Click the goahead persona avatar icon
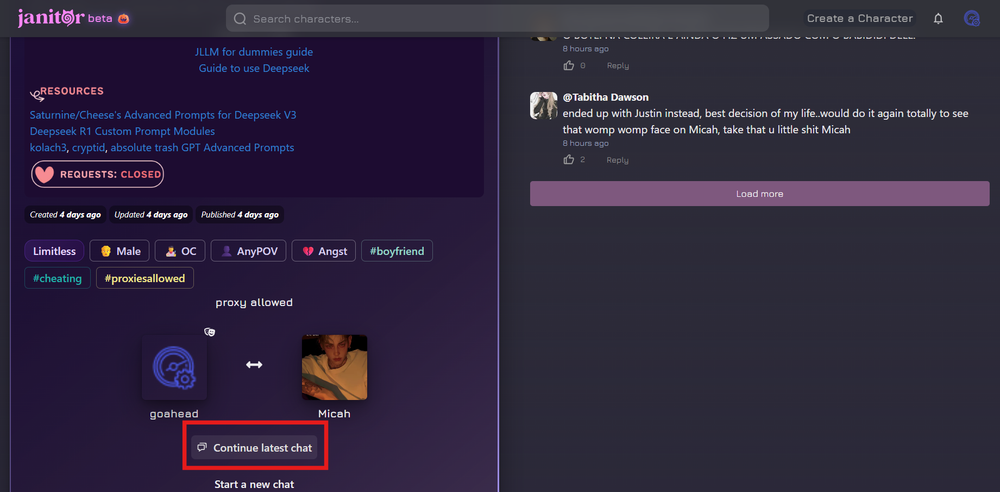Viewport: 1000px width, 492px height. point(174,367)
